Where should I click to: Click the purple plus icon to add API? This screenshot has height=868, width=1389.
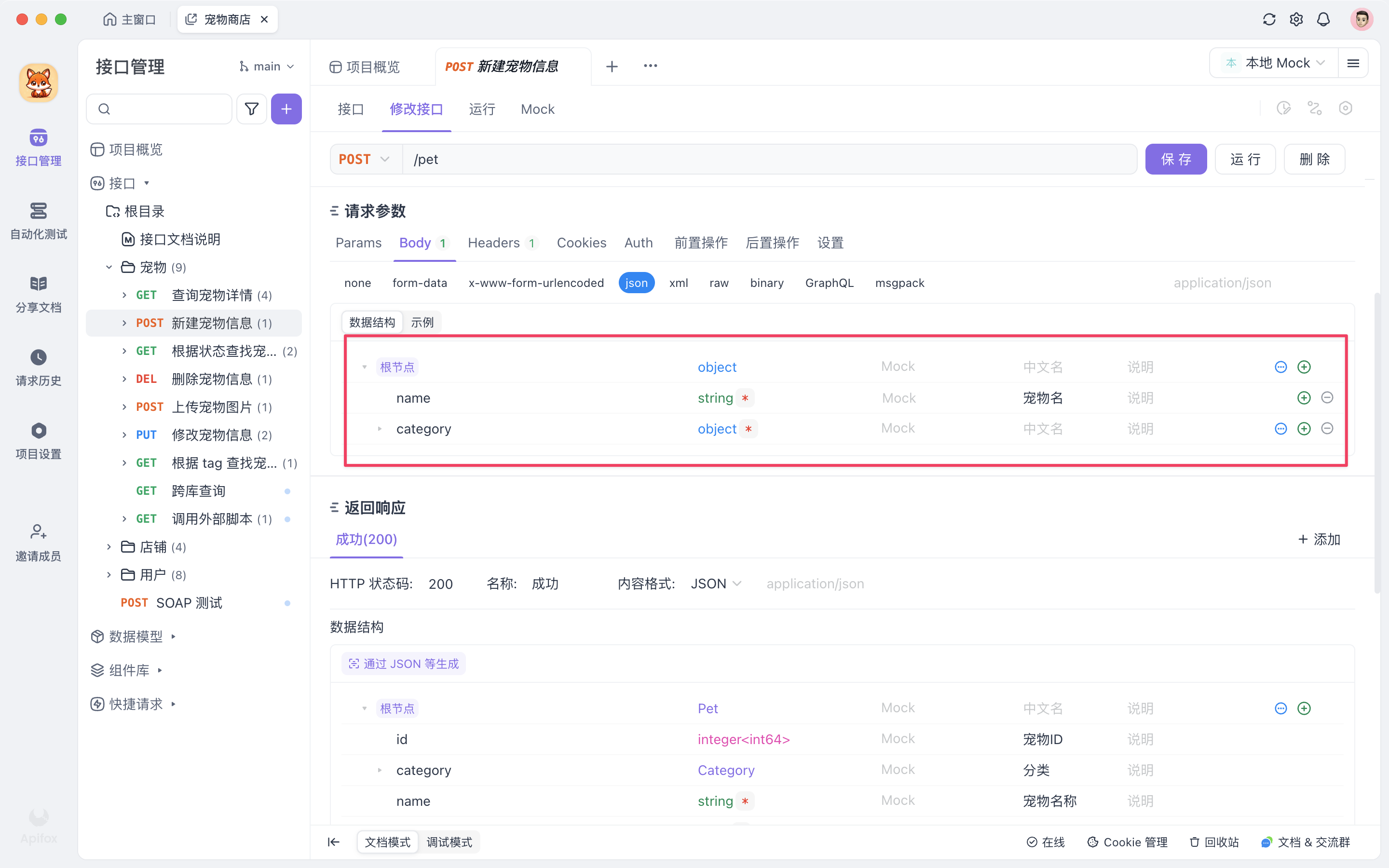pos(286,108)
